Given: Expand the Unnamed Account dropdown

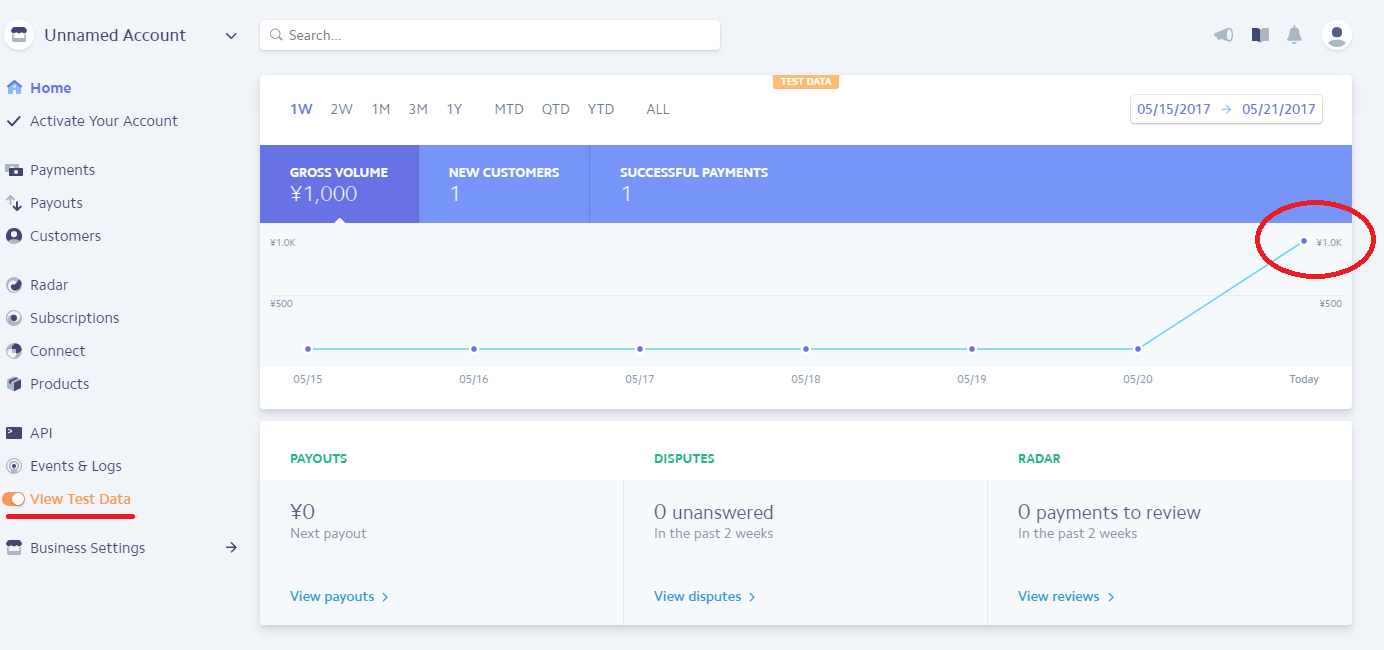Looking at the screenshot, I should coord(231,36).
